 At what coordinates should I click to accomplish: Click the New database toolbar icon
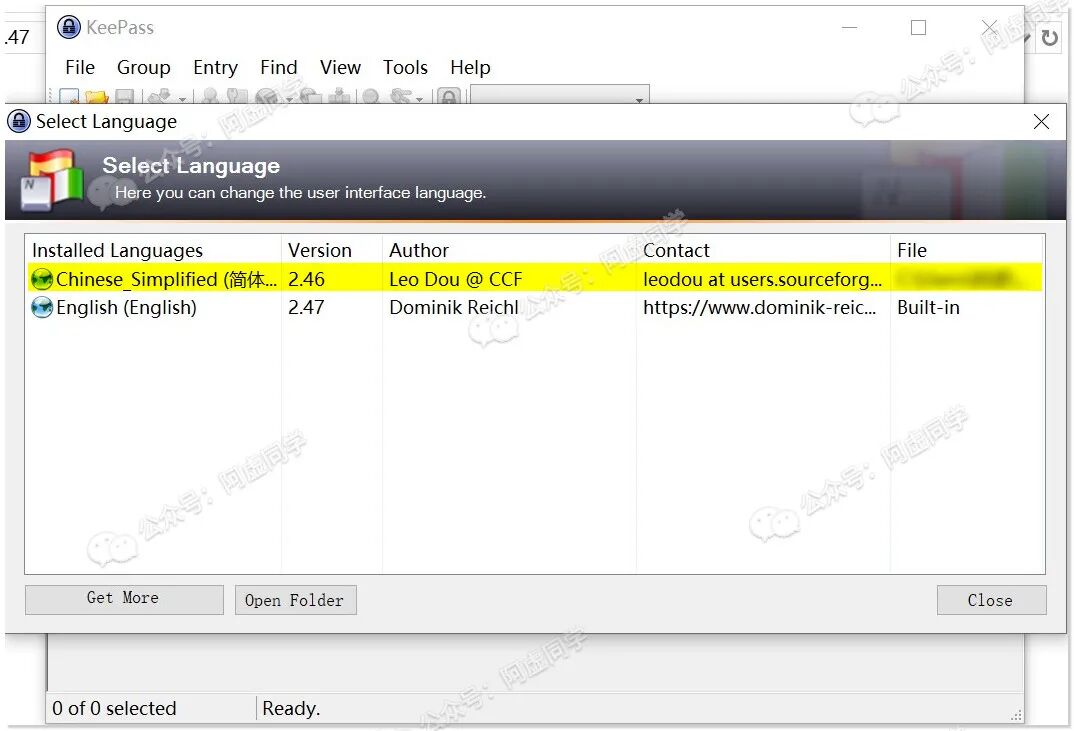(68, 97)
